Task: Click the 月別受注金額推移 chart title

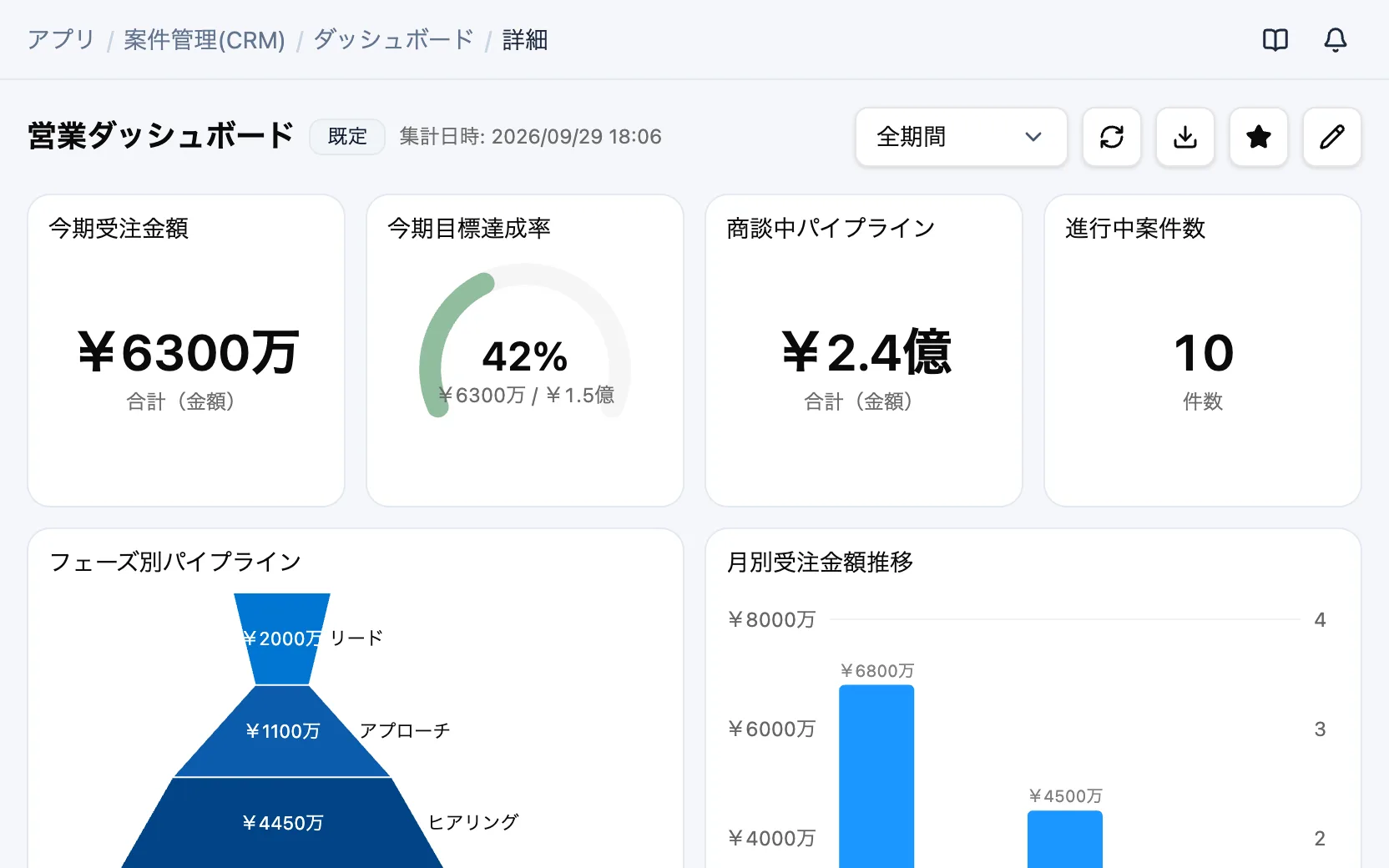Action: tap(820, 562)
